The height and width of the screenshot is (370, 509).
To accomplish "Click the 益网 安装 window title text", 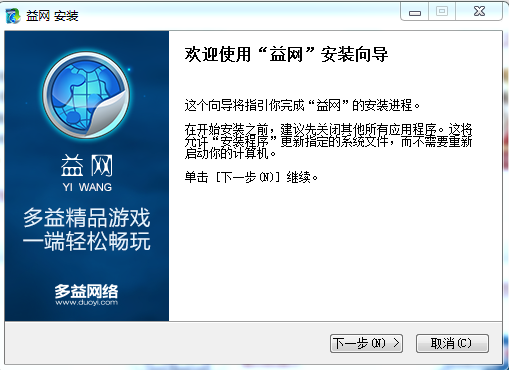I will coord(52,16).
